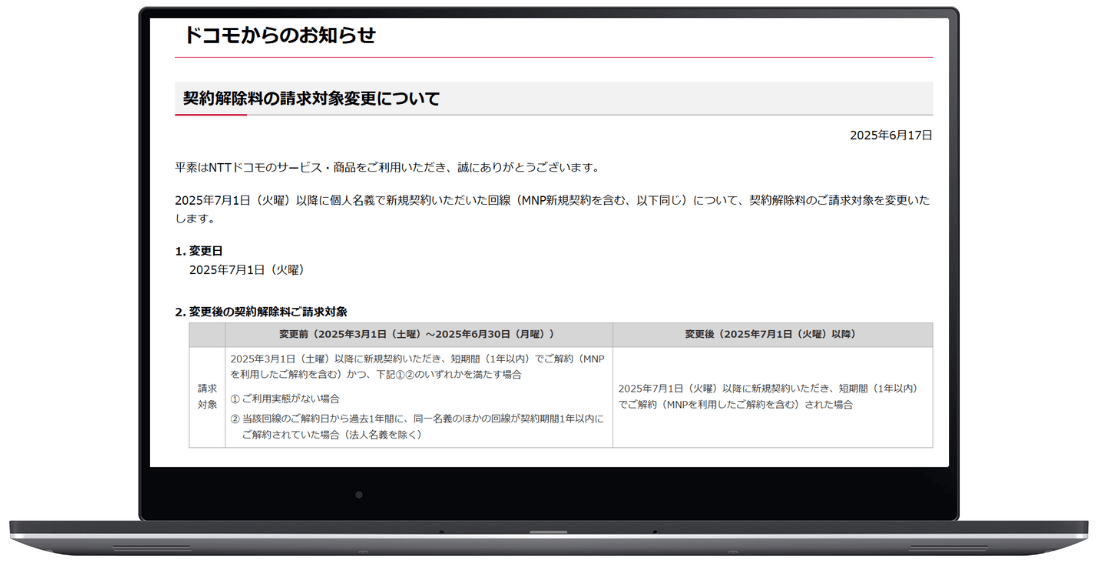Click the heading 'ドコモからのお知らせ'

tap(279, 35)
